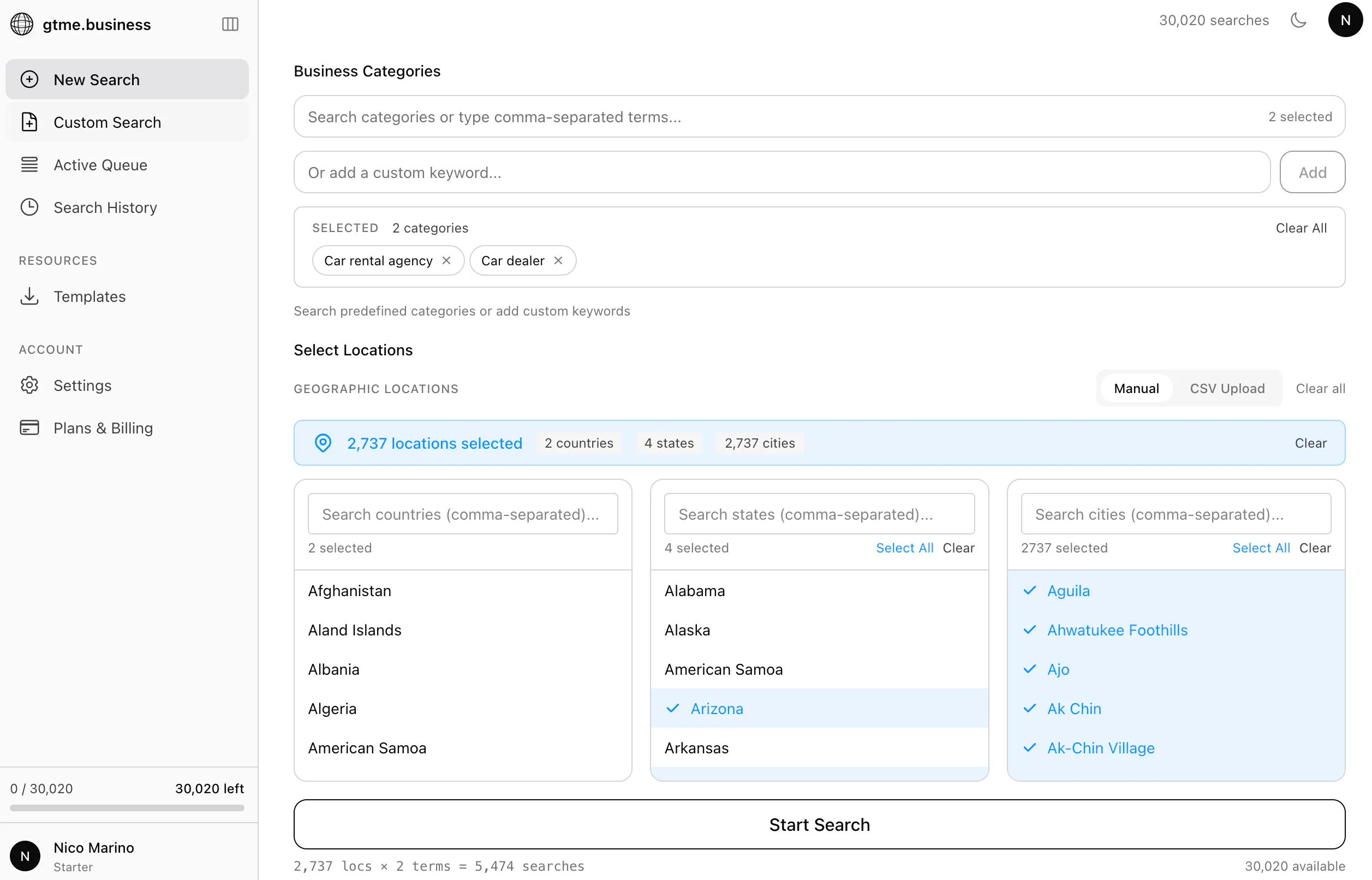Viewport: 1372px width, 880px height.
Task: Select Alabama state
Action: click(819, 590)
